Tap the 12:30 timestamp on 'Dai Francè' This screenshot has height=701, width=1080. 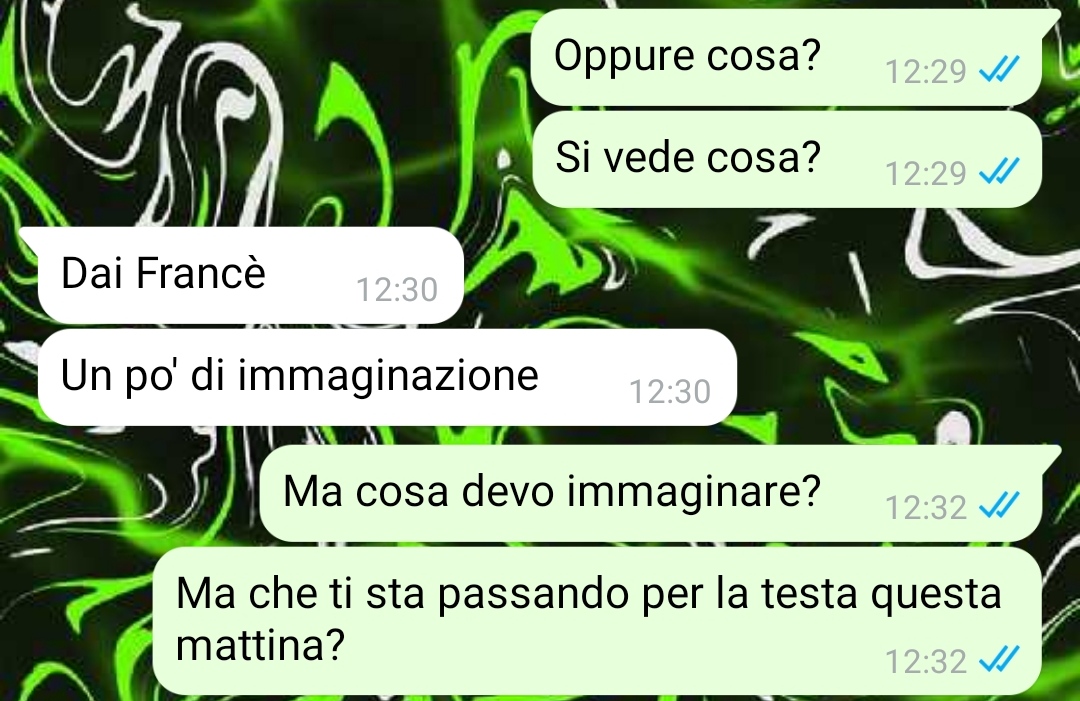click(397, 290)
